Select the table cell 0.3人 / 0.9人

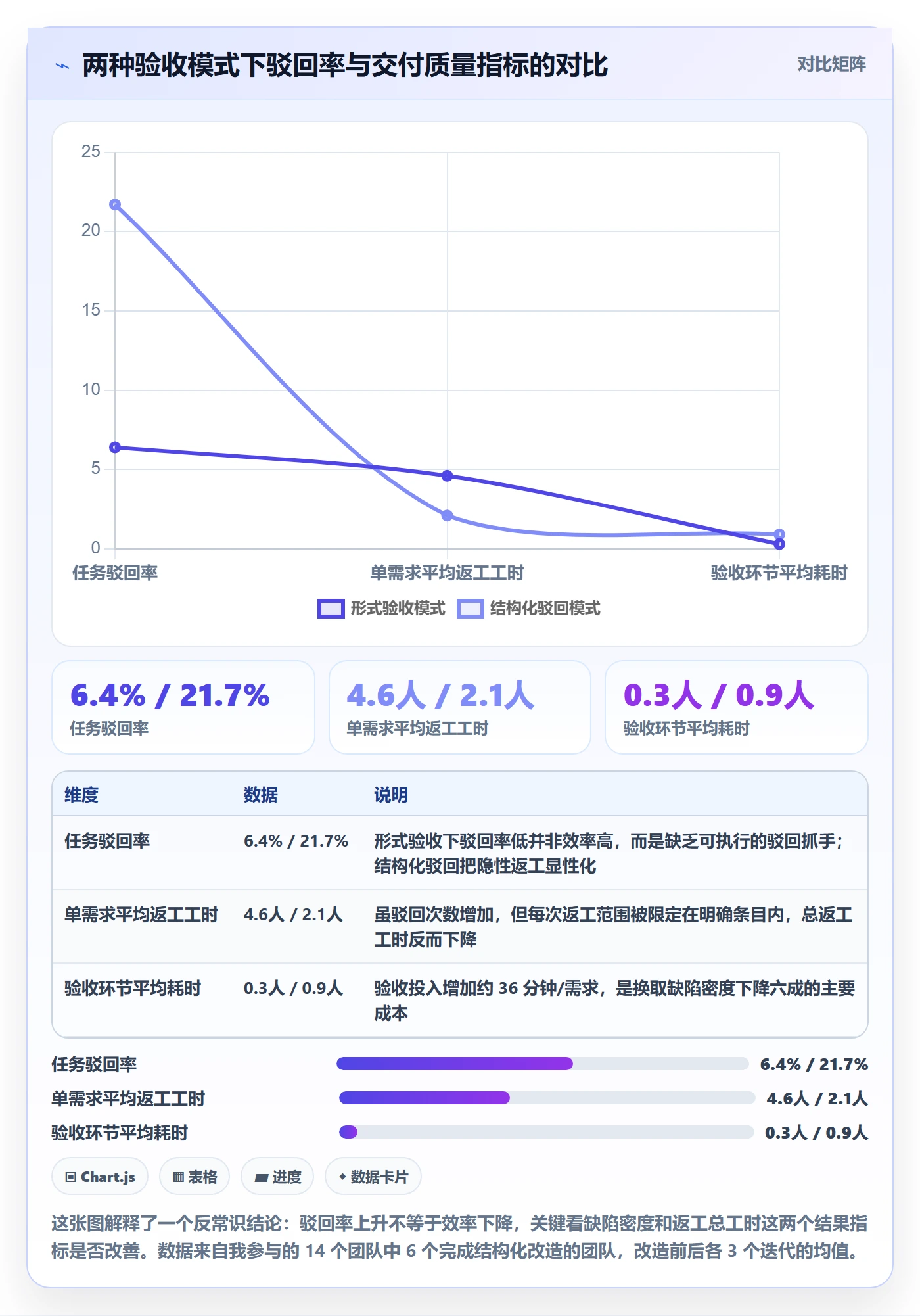point(293,989)
